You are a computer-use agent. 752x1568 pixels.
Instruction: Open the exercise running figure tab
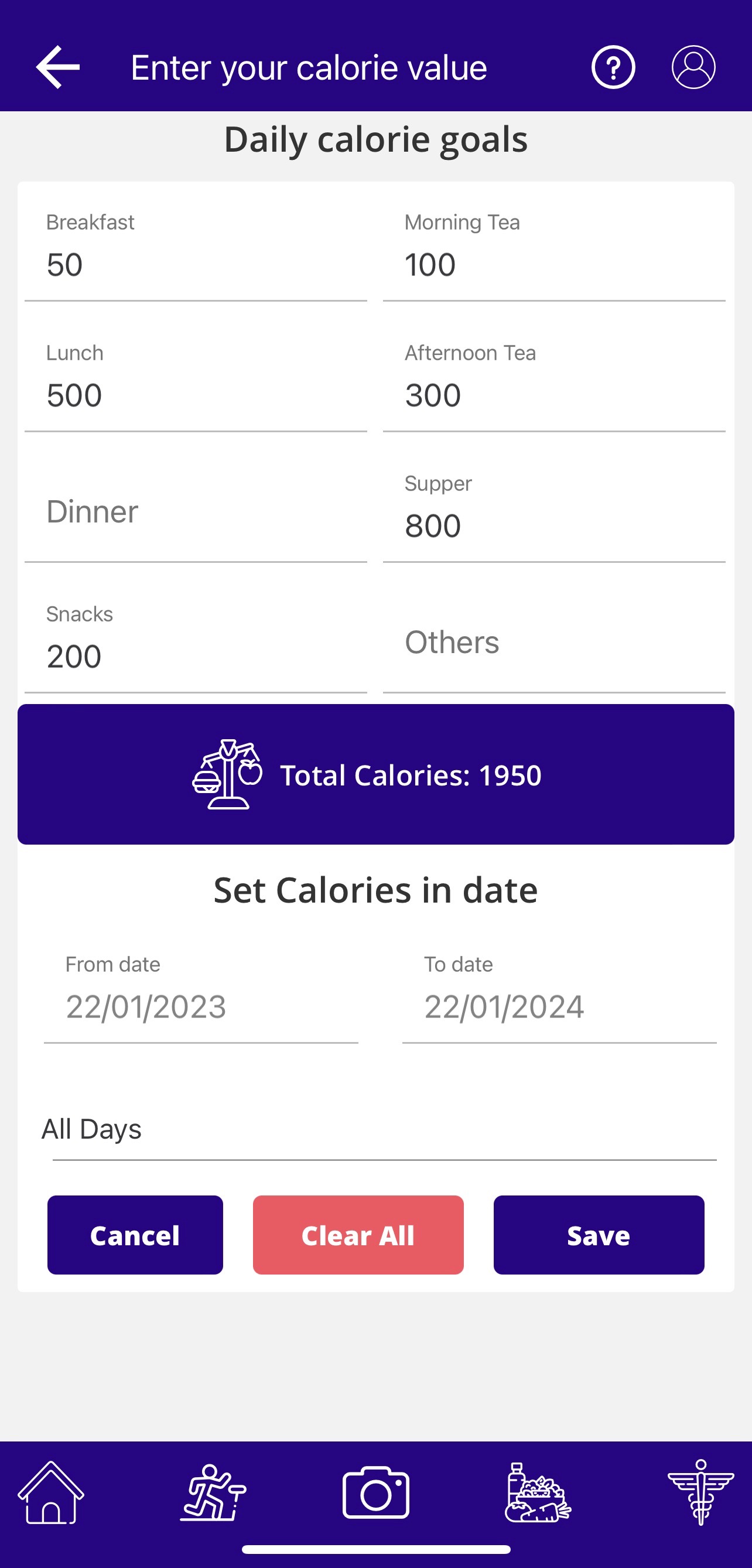coord(213,1492)
